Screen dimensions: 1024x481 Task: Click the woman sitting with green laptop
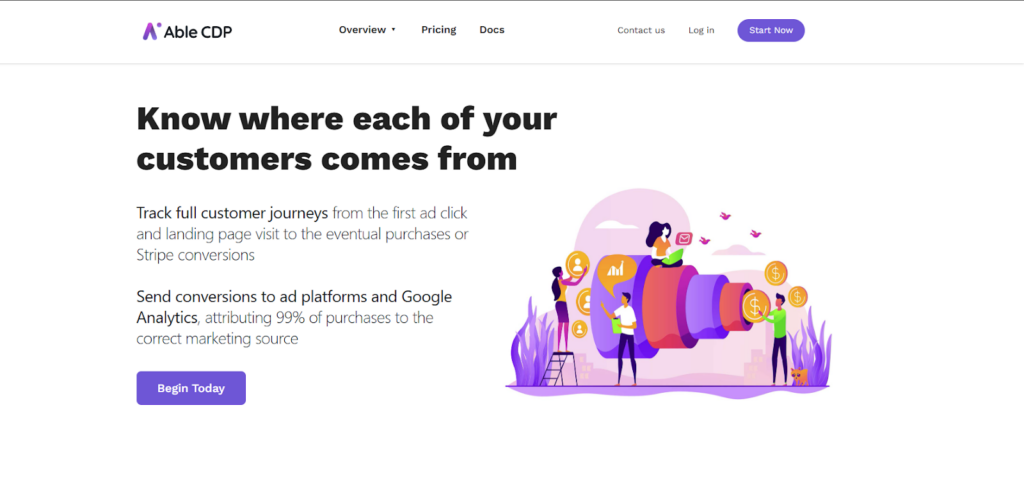(x=661, y=245)
